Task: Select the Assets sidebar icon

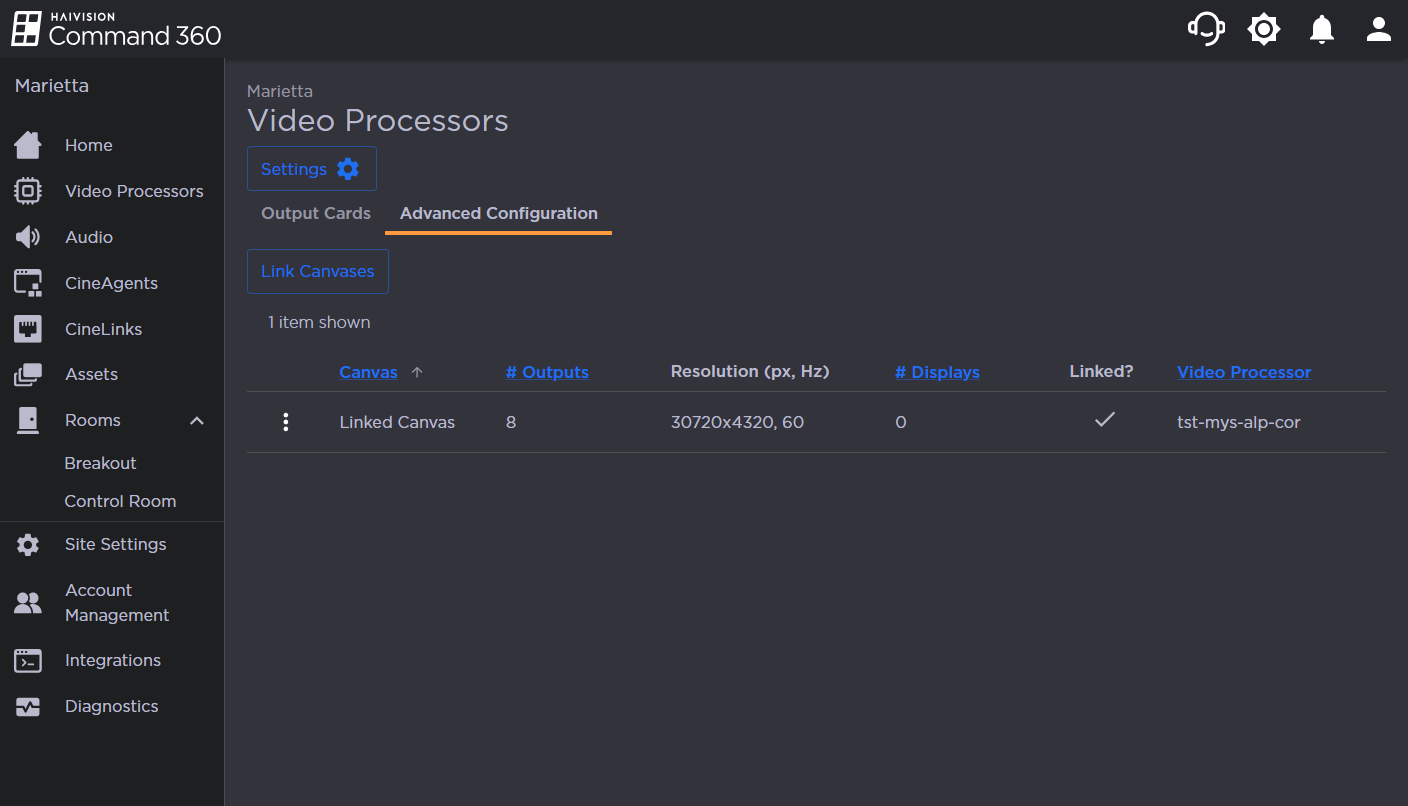Action: 27,374
